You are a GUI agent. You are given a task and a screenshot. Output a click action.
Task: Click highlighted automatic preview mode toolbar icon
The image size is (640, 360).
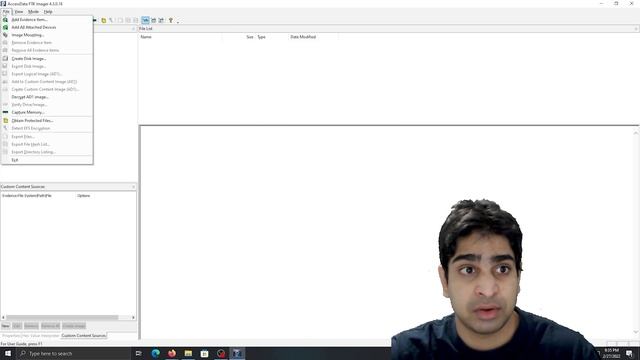[145, 20]
